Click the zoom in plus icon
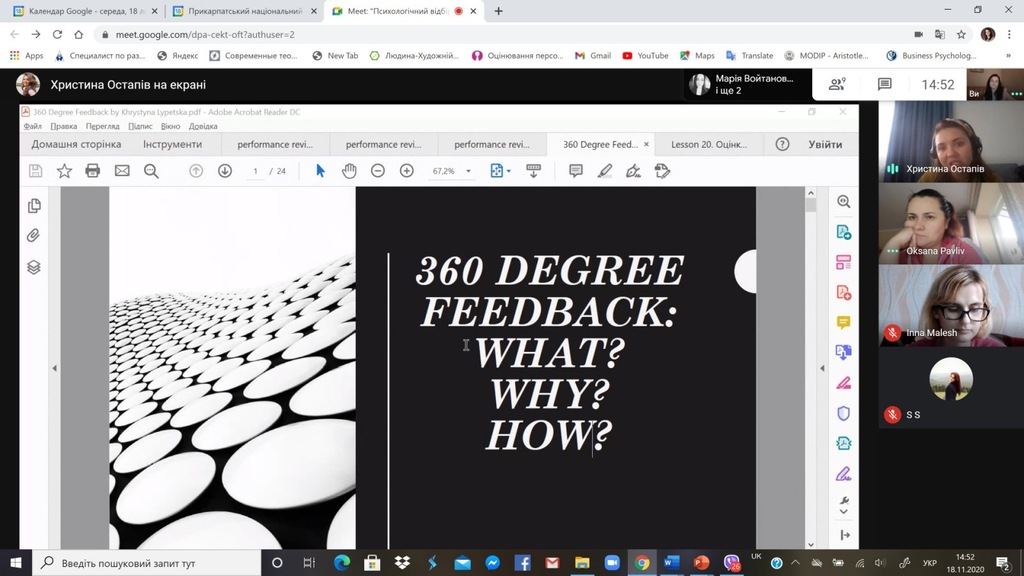The width and height of the screenshot is (1024, 576). click(406, 171)
